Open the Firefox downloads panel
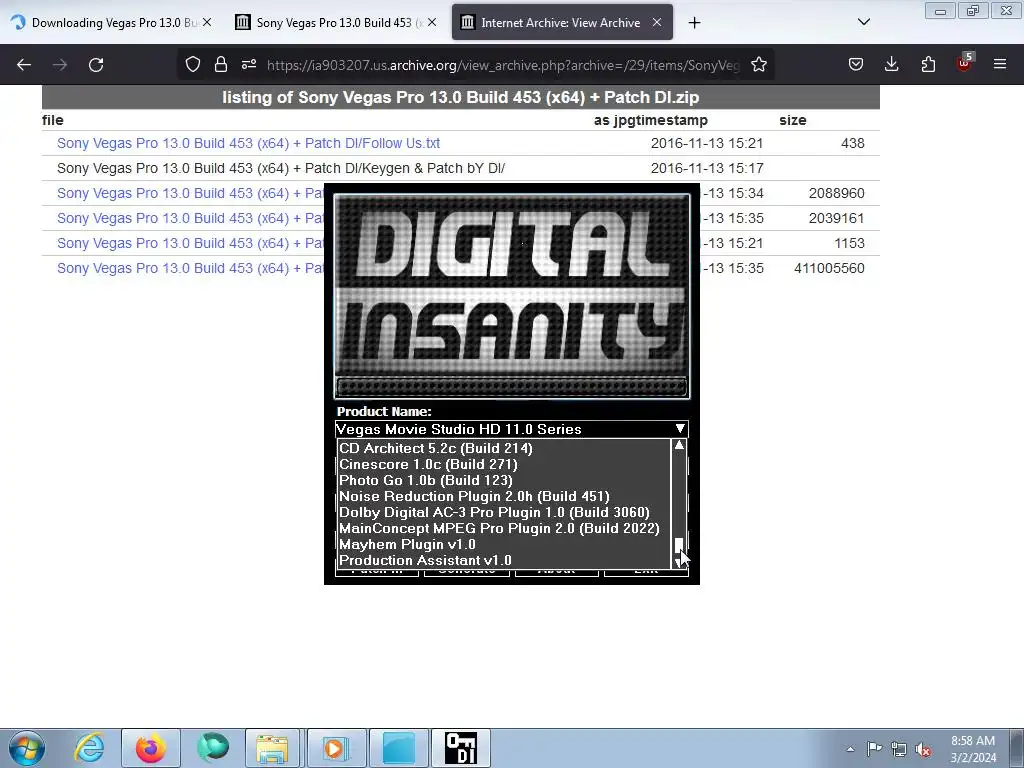1024x768 pixels. coord(891,64)
